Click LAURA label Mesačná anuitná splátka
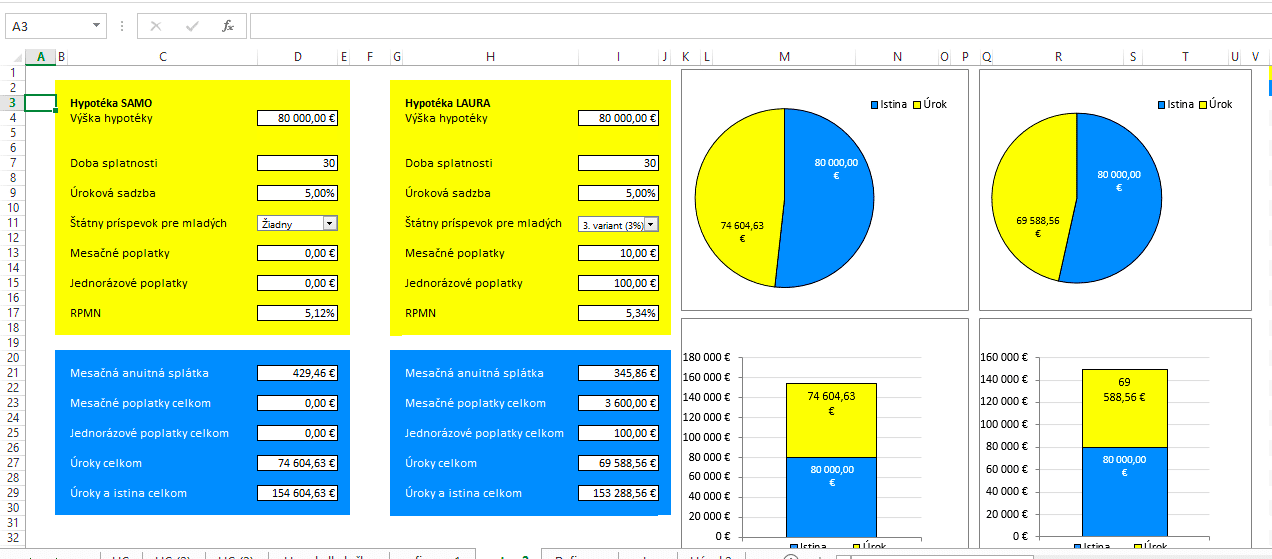The height and width of the screenshot is (559, 1272). (x=474, y=373)
